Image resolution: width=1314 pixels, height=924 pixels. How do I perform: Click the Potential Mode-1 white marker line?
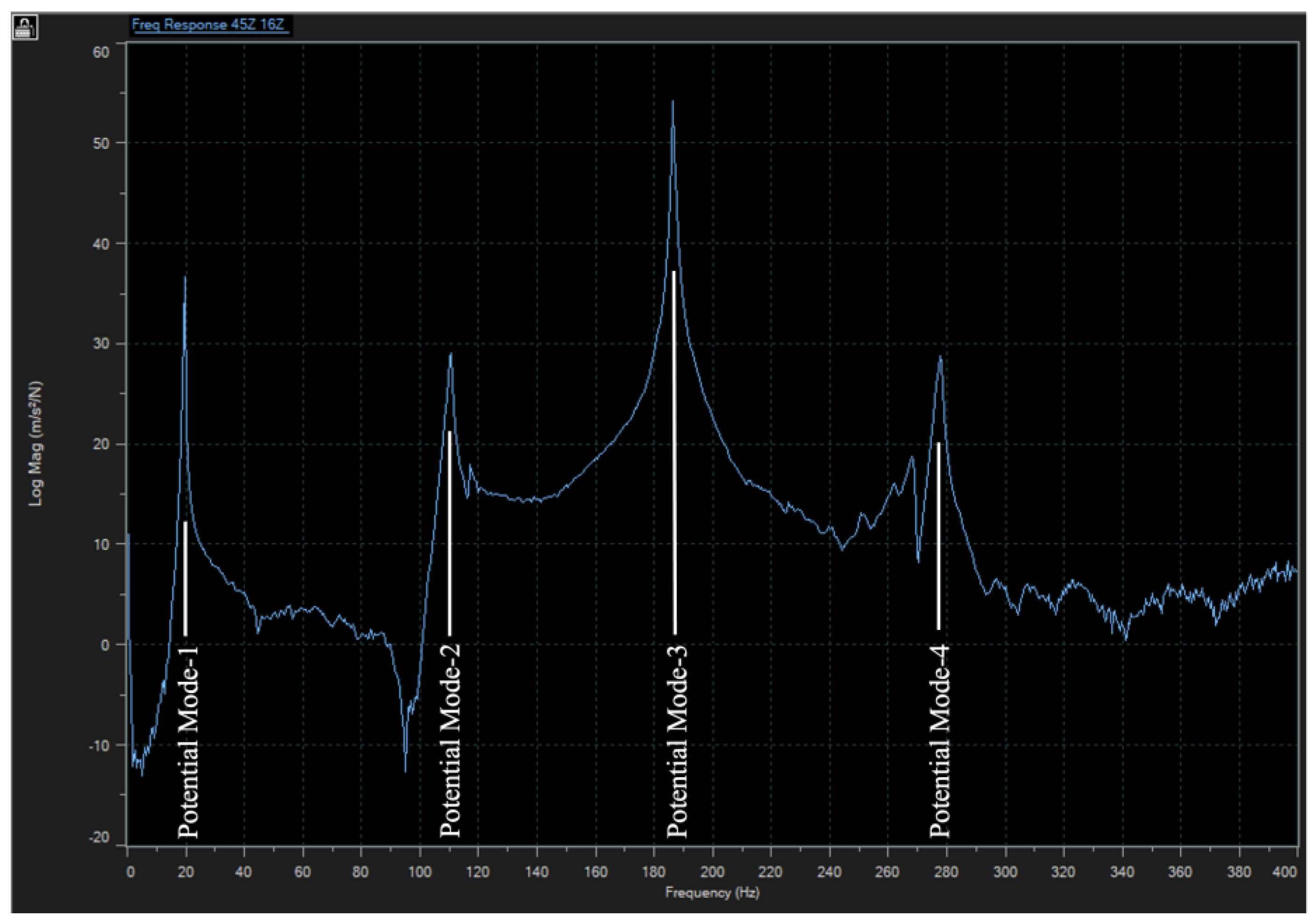(185, 578)
